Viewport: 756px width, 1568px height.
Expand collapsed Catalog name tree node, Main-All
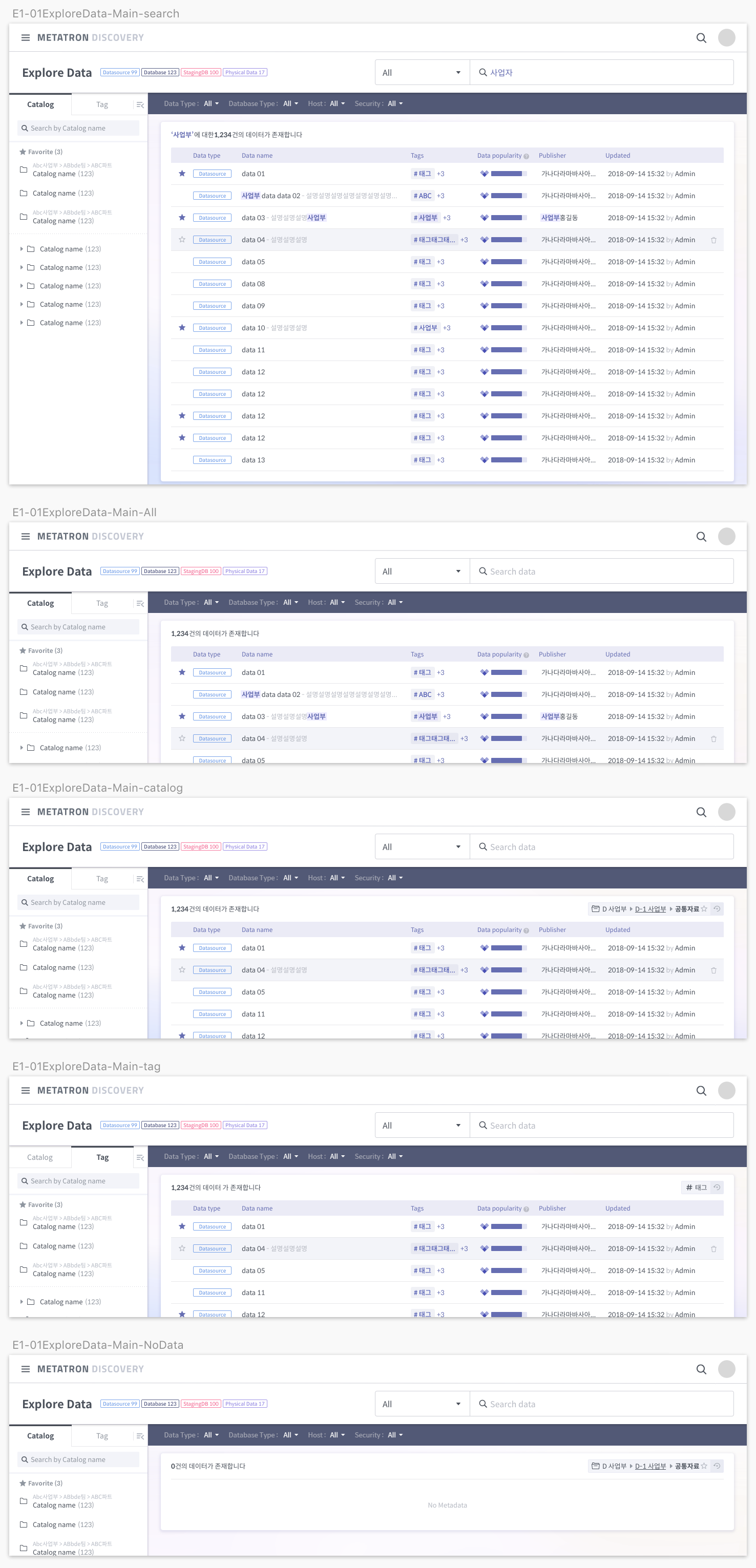tap(22, 748)
